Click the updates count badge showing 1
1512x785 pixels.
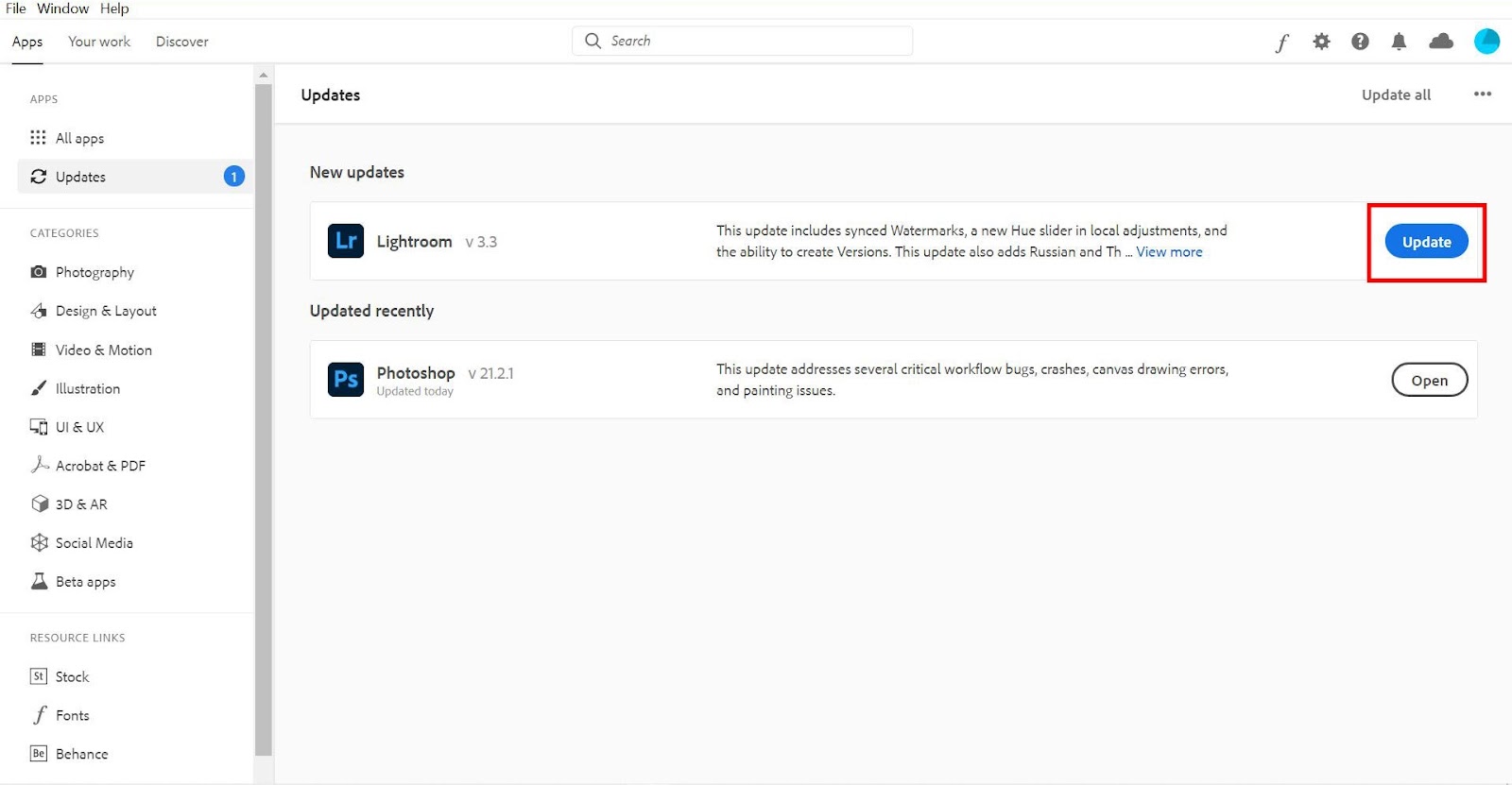233,177
